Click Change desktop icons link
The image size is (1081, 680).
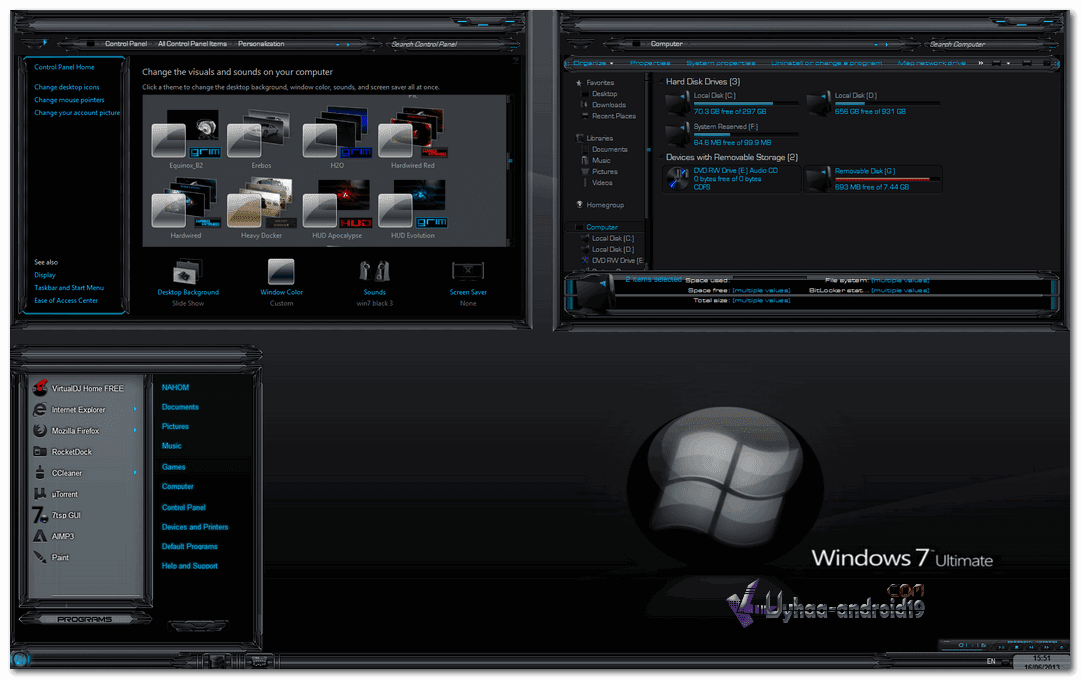(67, 87)
